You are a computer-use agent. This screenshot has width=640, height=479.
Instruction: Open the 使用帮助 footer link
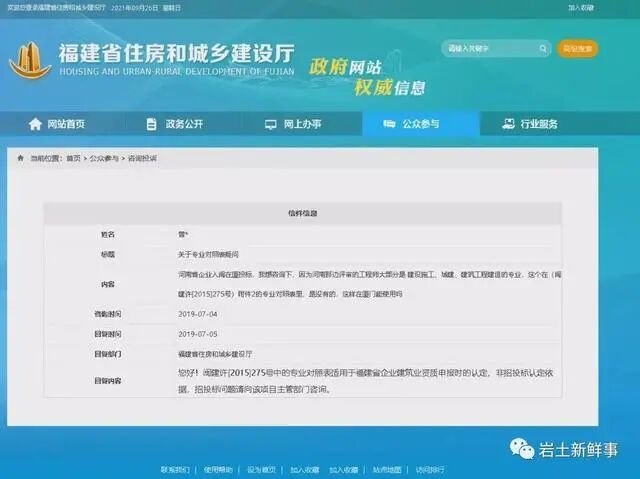[x=218, y=470]
